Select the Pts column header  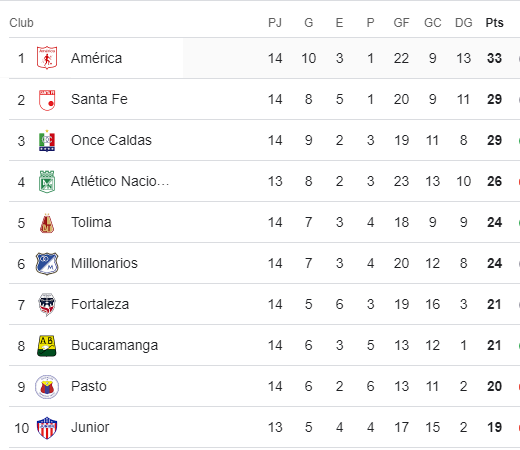pyautogui.click(x=494, y=23)
